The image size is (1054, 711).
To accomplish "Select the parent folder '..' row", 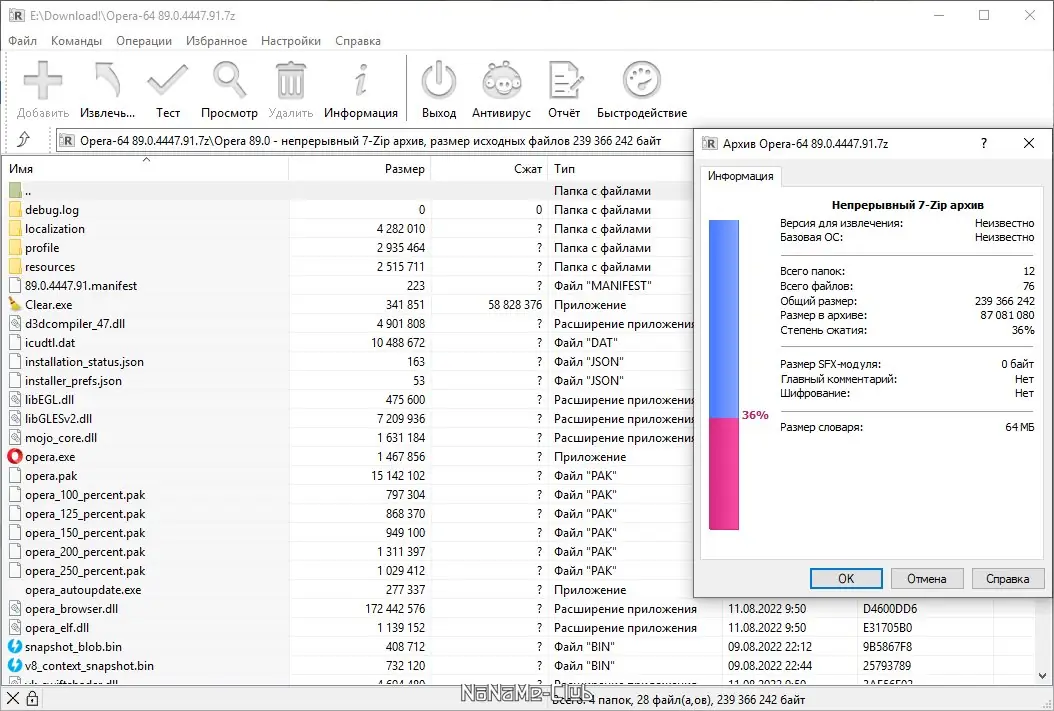I will [x=348, y=191].
